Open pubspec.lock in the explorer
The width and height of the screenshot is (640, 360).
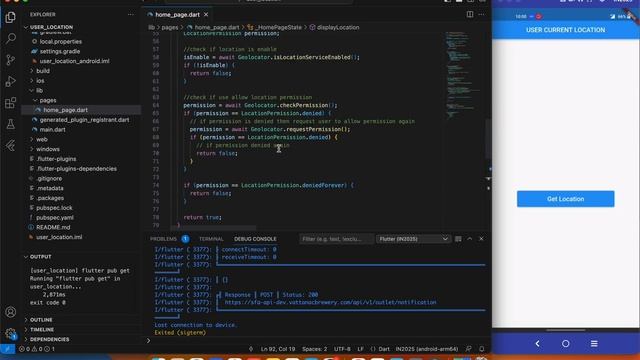tap(54, 208)
